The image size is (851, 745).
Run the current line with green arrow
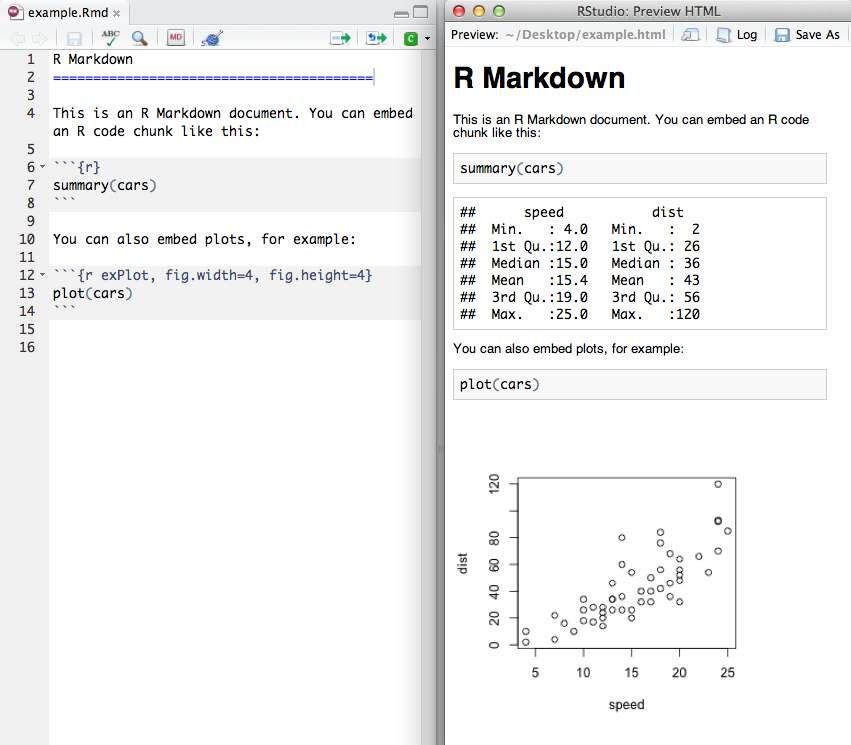tap(340, 38)
